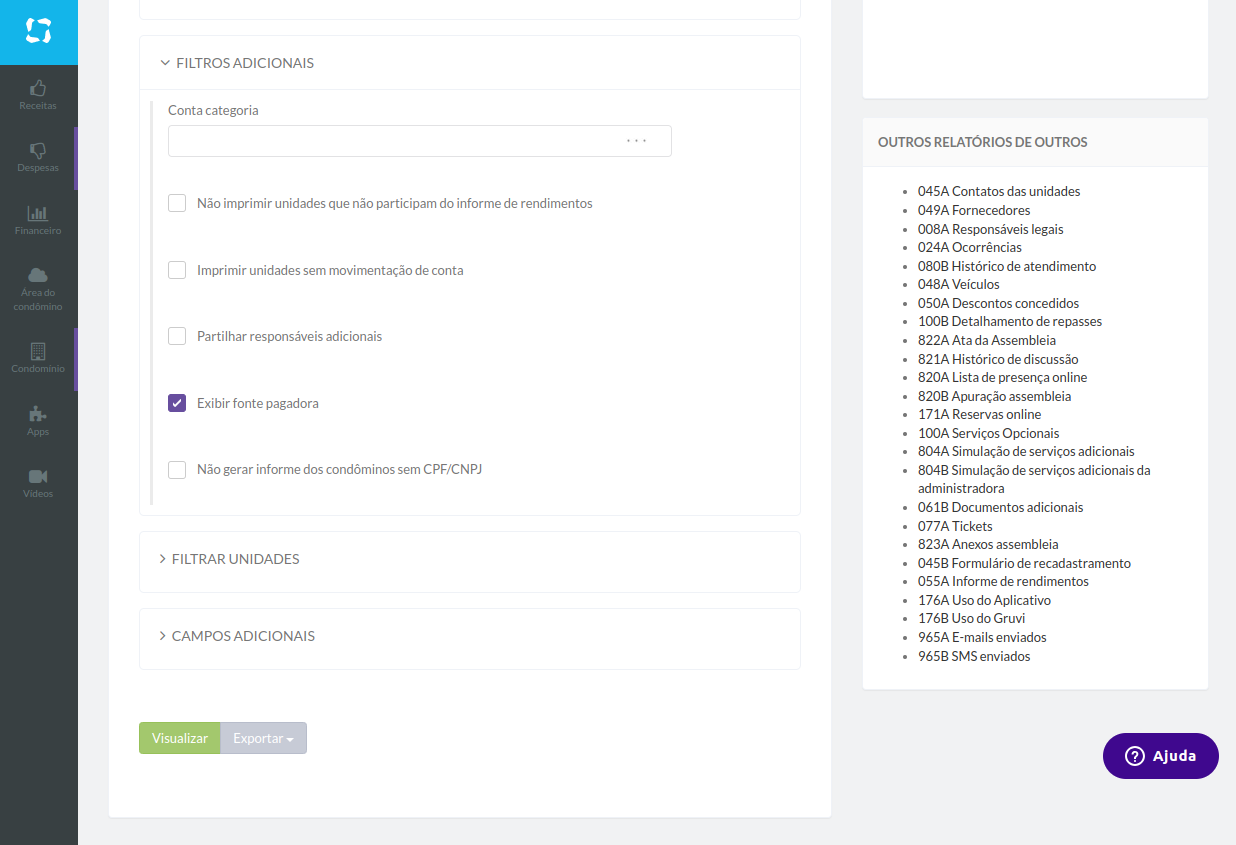
Task: Open report 048A Veículos
Action: (x=959, y=284)
